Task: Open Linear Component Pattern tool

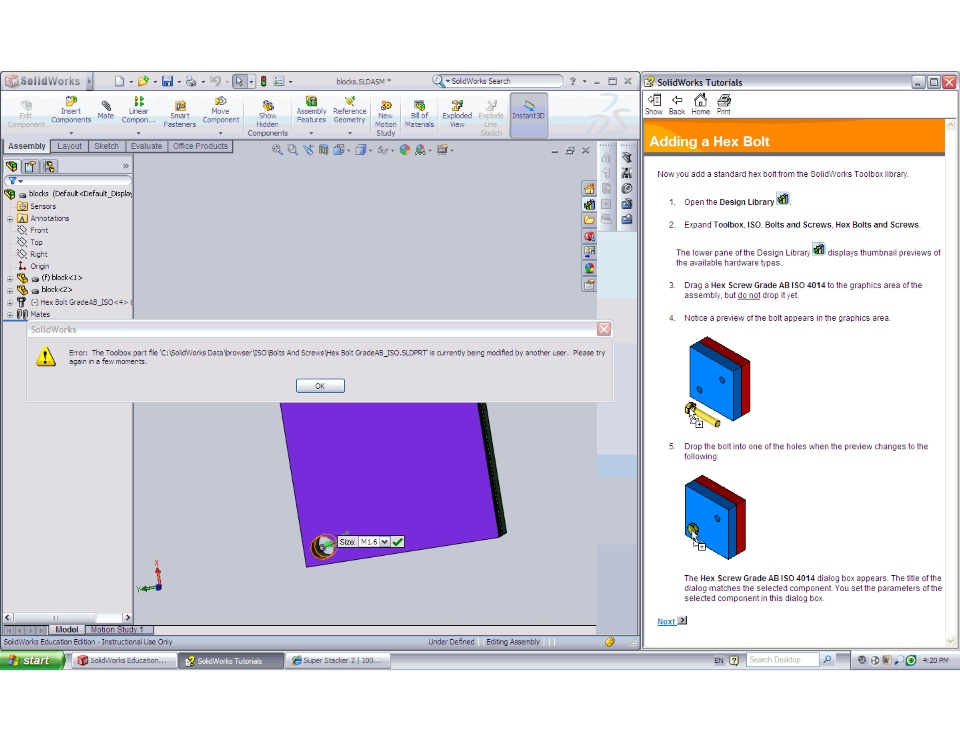Action: point(138,110)
